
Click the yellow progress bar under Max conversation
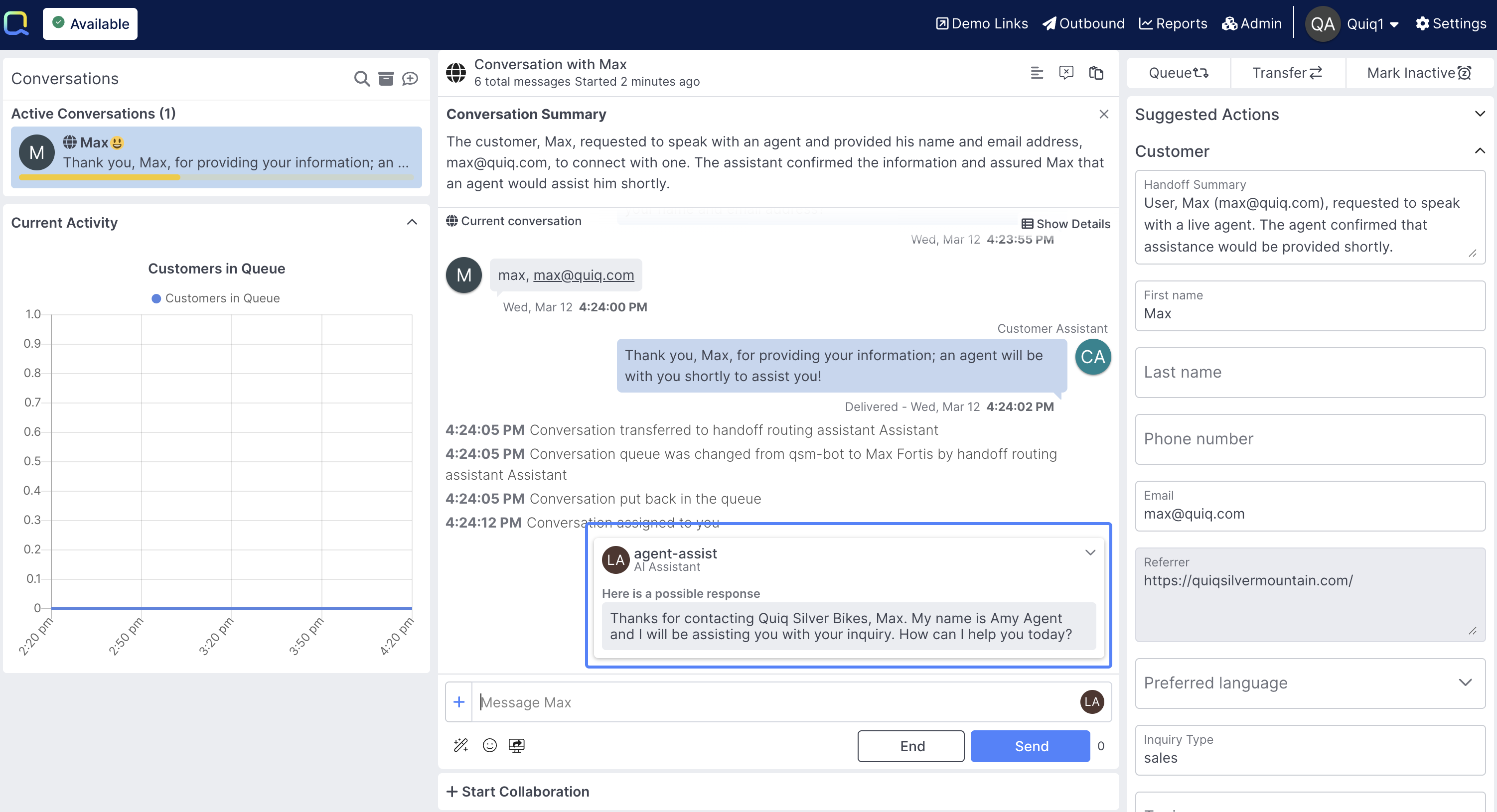(x=99, y=178)
